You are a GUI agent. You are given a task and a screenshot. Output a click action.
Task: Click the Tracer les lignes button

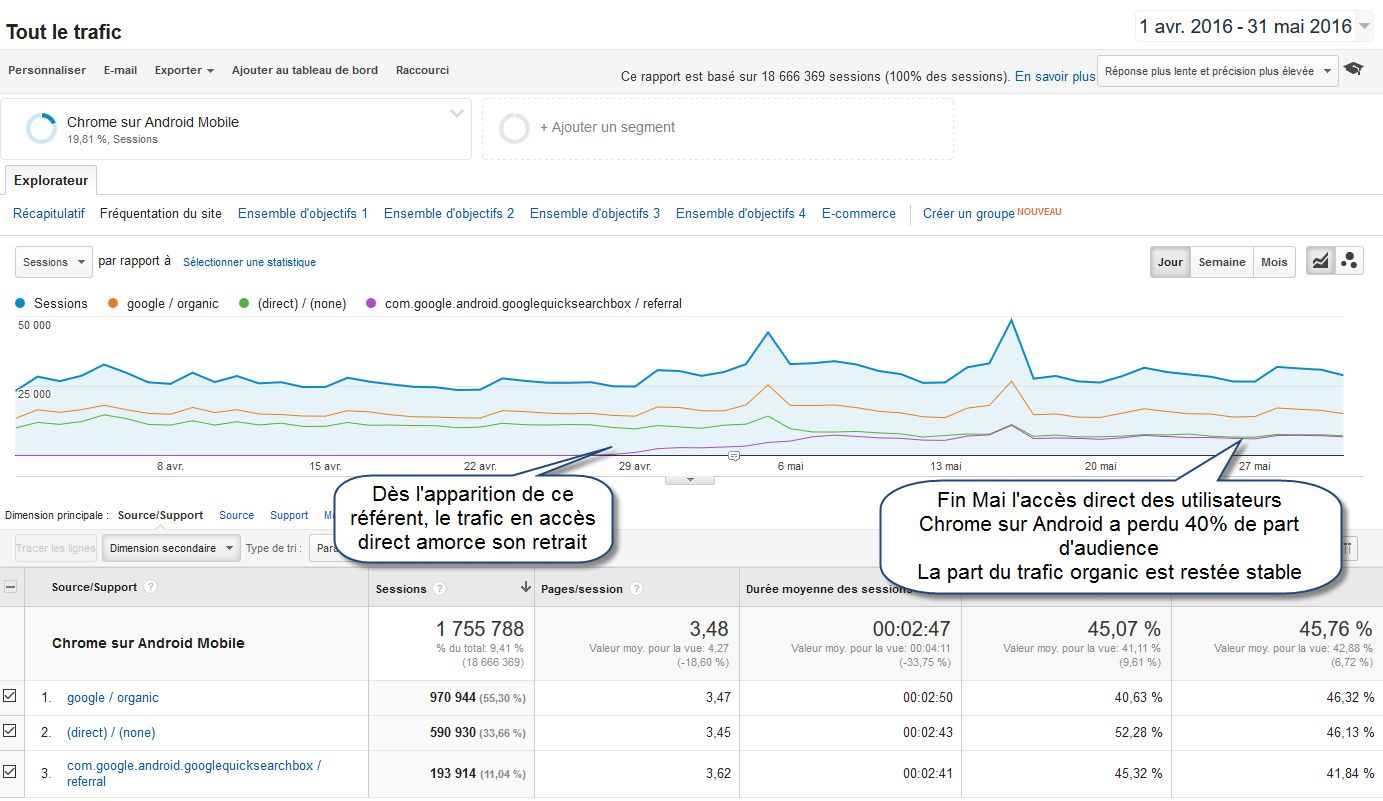[x=56, y=548]
